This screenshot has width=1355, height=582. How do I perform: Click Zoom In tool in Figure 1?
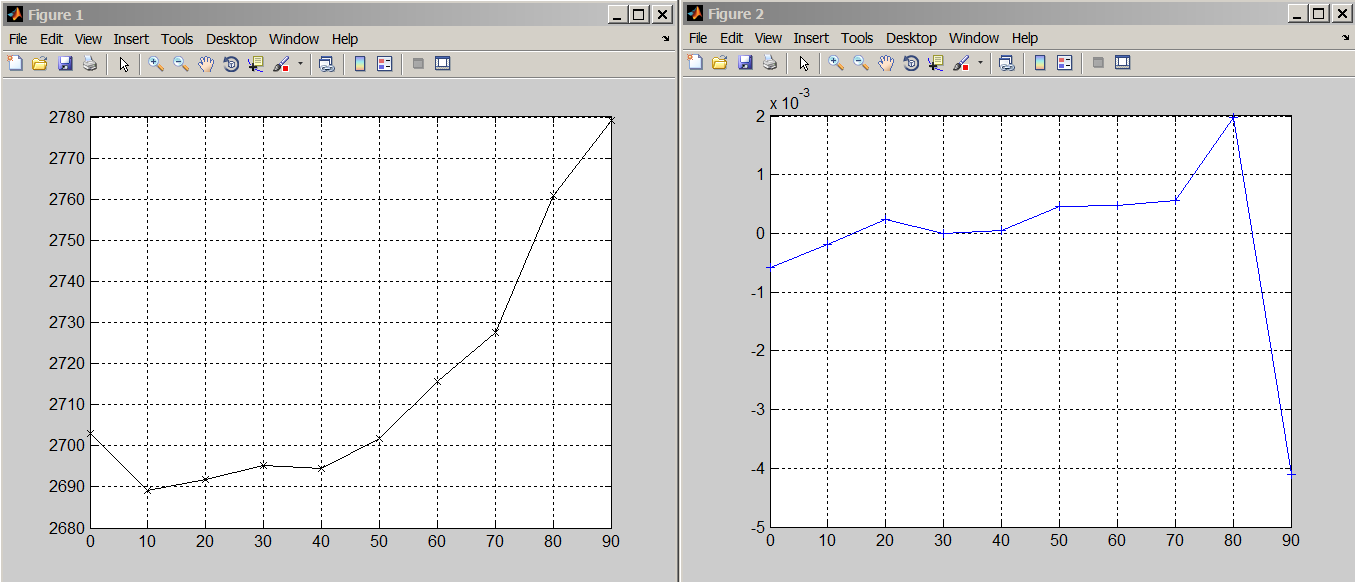click(x=155, y=63)
